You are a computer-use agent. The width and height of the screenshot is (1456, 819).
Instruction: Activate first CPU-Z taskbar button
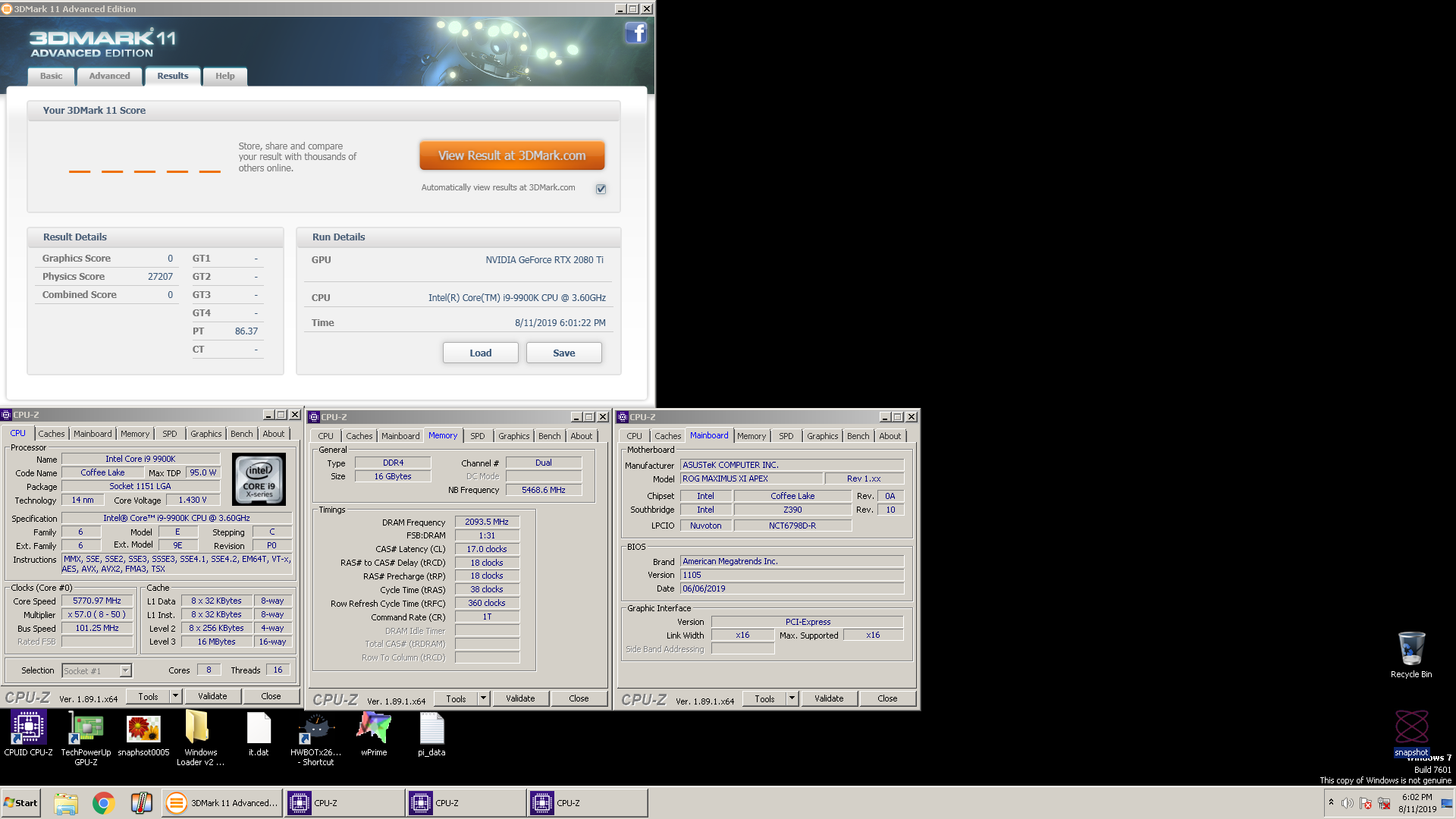click(x=344, y=803)
